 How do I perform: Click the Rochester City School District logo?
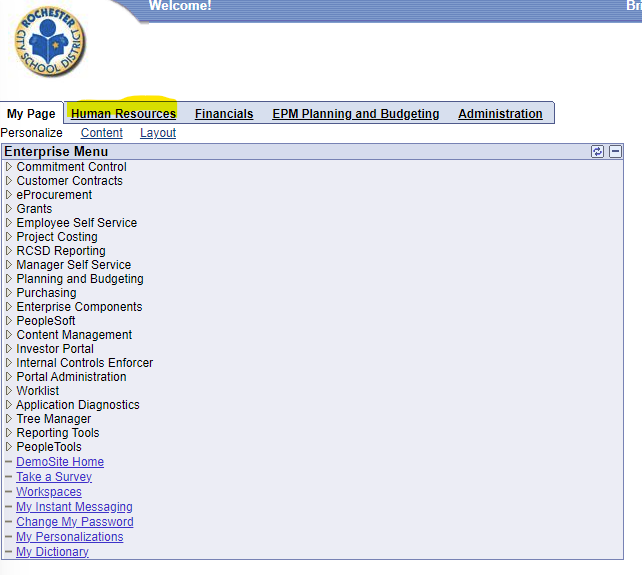(50, 41)
